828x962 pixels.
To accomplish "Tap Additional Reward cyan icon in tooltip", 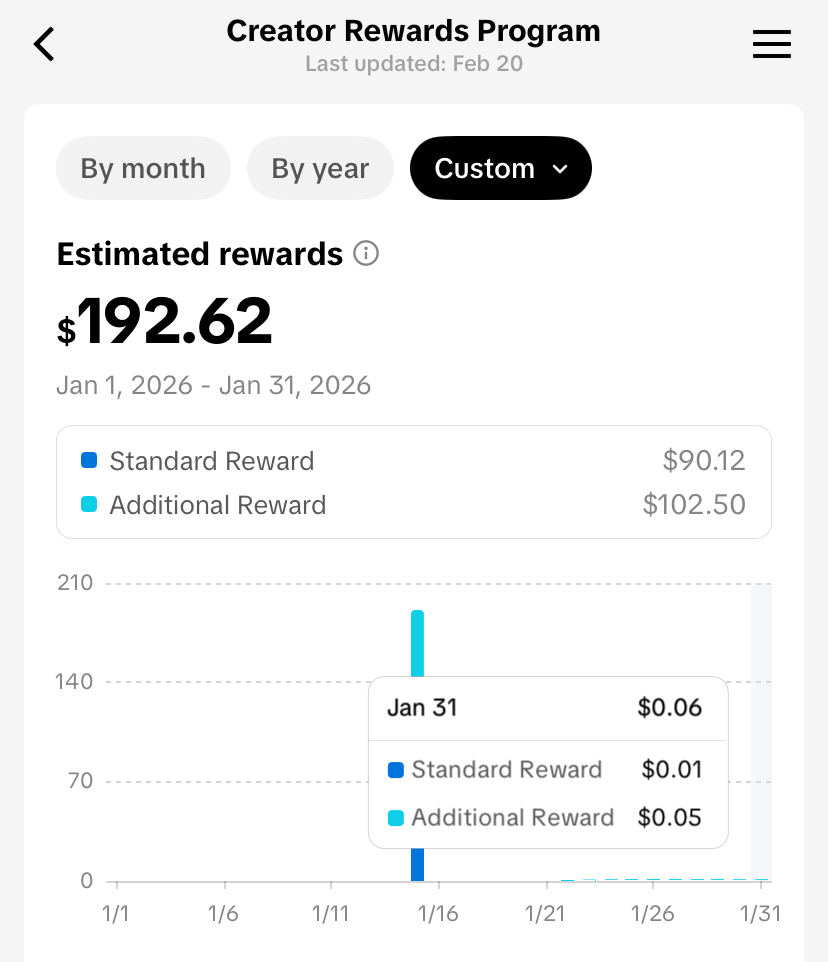I will 396,818.
